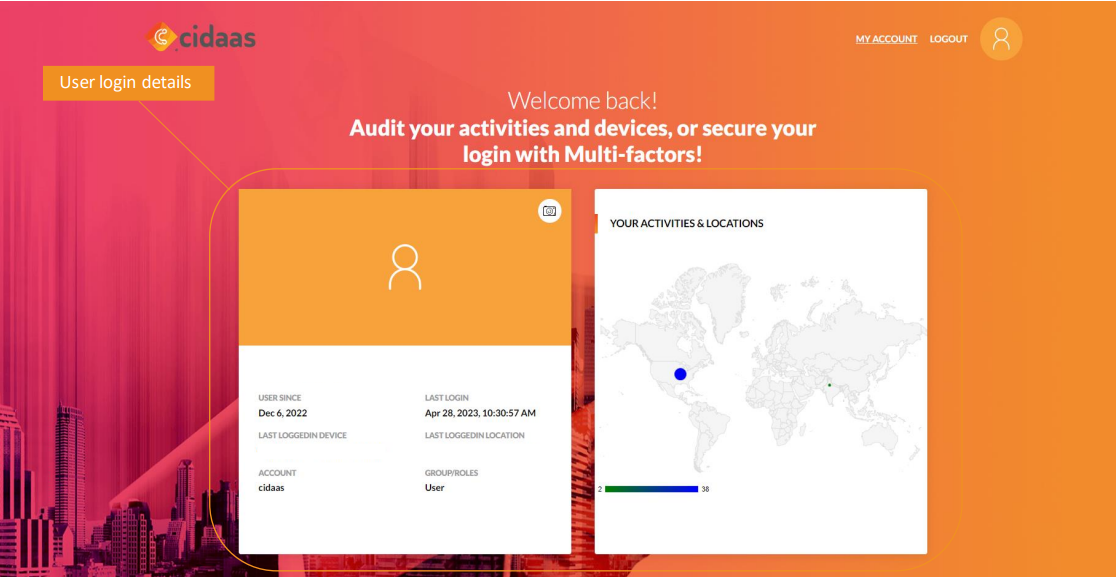The height and width of the screenshot is (577, 1116).
Task: Open MY ACCOUNT from the navigation bar
Action: click(x=885, y=39)
